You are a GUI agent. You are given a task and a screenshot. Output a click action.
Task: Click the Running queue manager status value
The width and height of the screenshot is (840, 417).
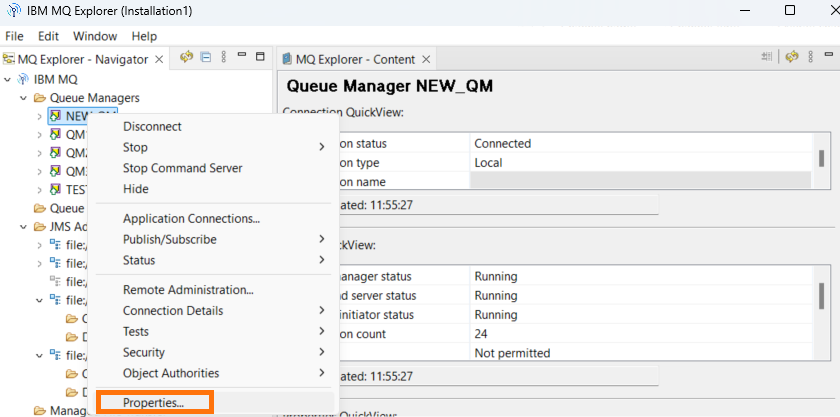(641, 277)
